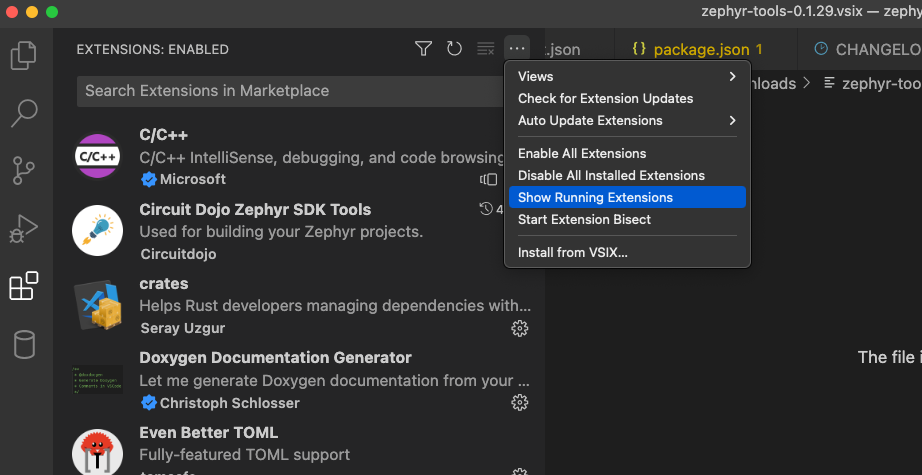
Task: Open the database view in activity bar
Action: [x=24, y=344]
